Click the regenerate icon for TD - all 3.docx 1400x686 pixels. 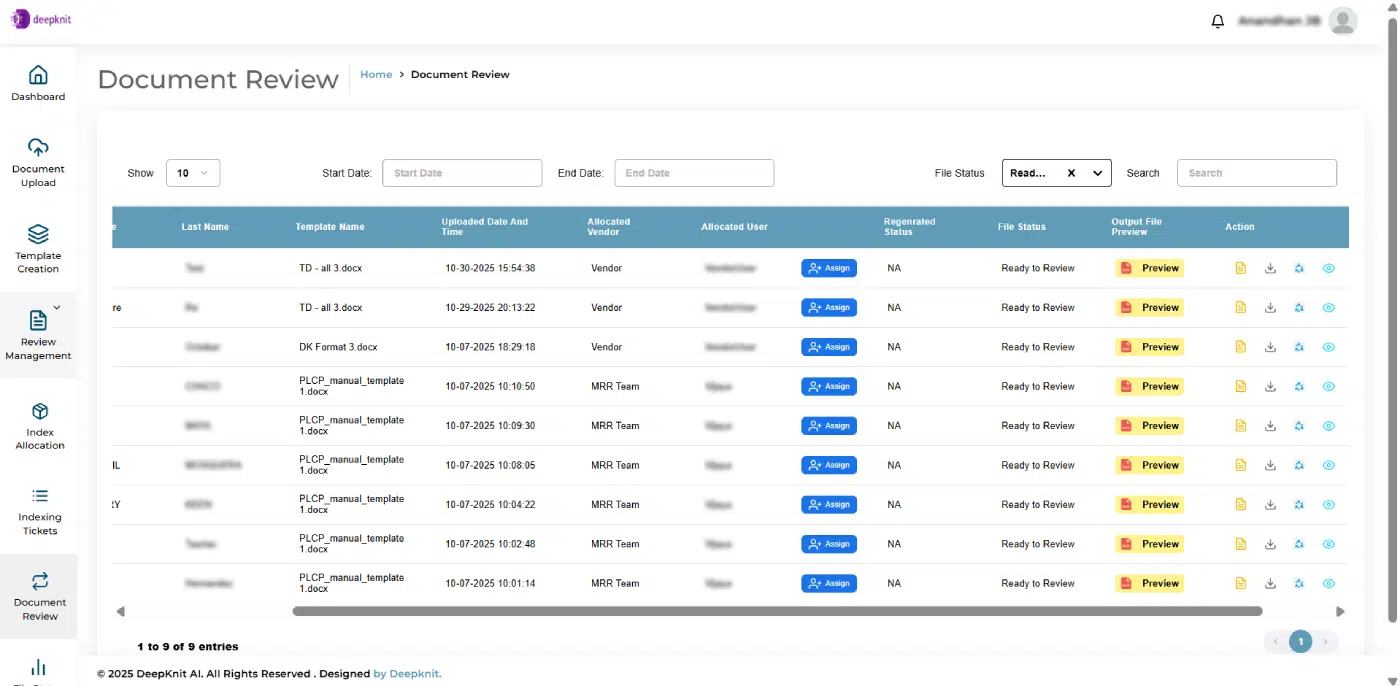[1299, 268]
